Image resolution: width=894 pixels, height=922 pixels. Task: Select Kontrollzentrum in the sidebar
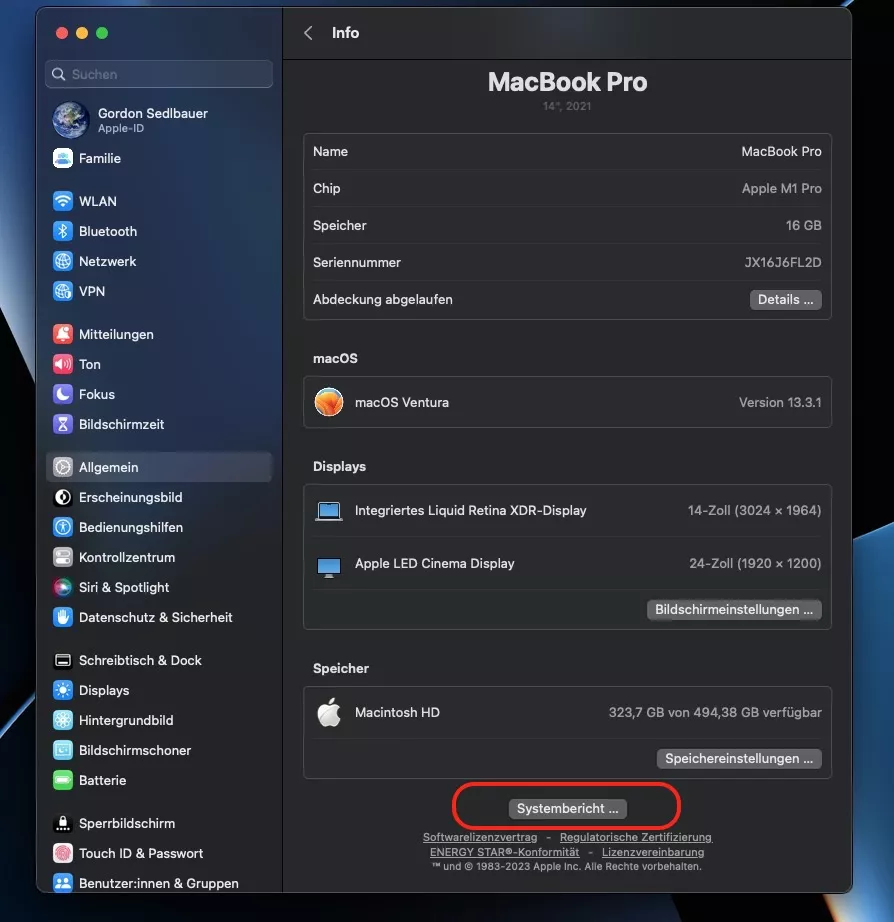pos(126,557)
